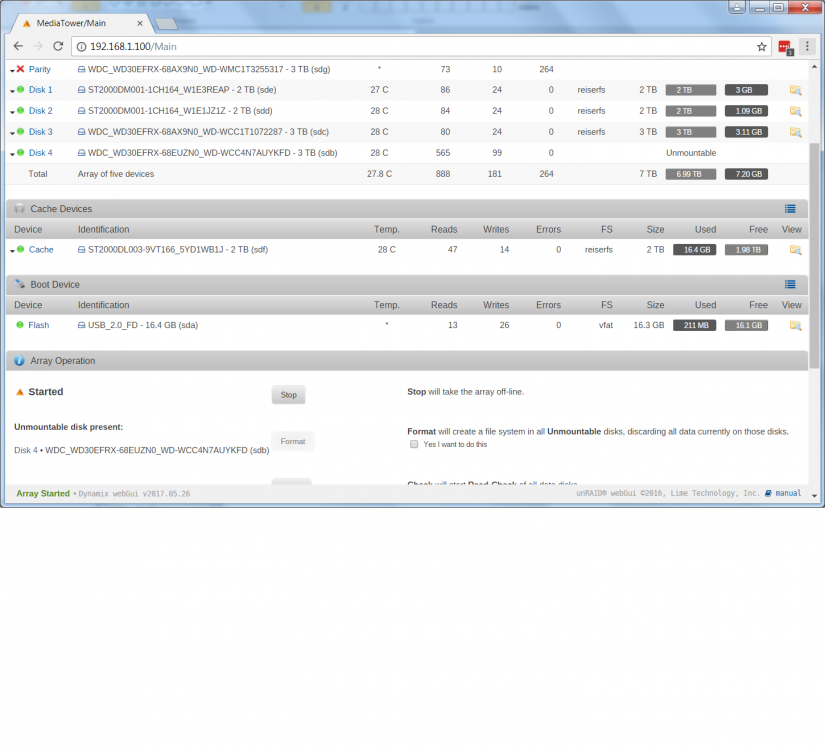The width and height of the screenshot is (825, 750).
Task: Expand the Disk 4 dropdown arrow
Action: [12, 154]
